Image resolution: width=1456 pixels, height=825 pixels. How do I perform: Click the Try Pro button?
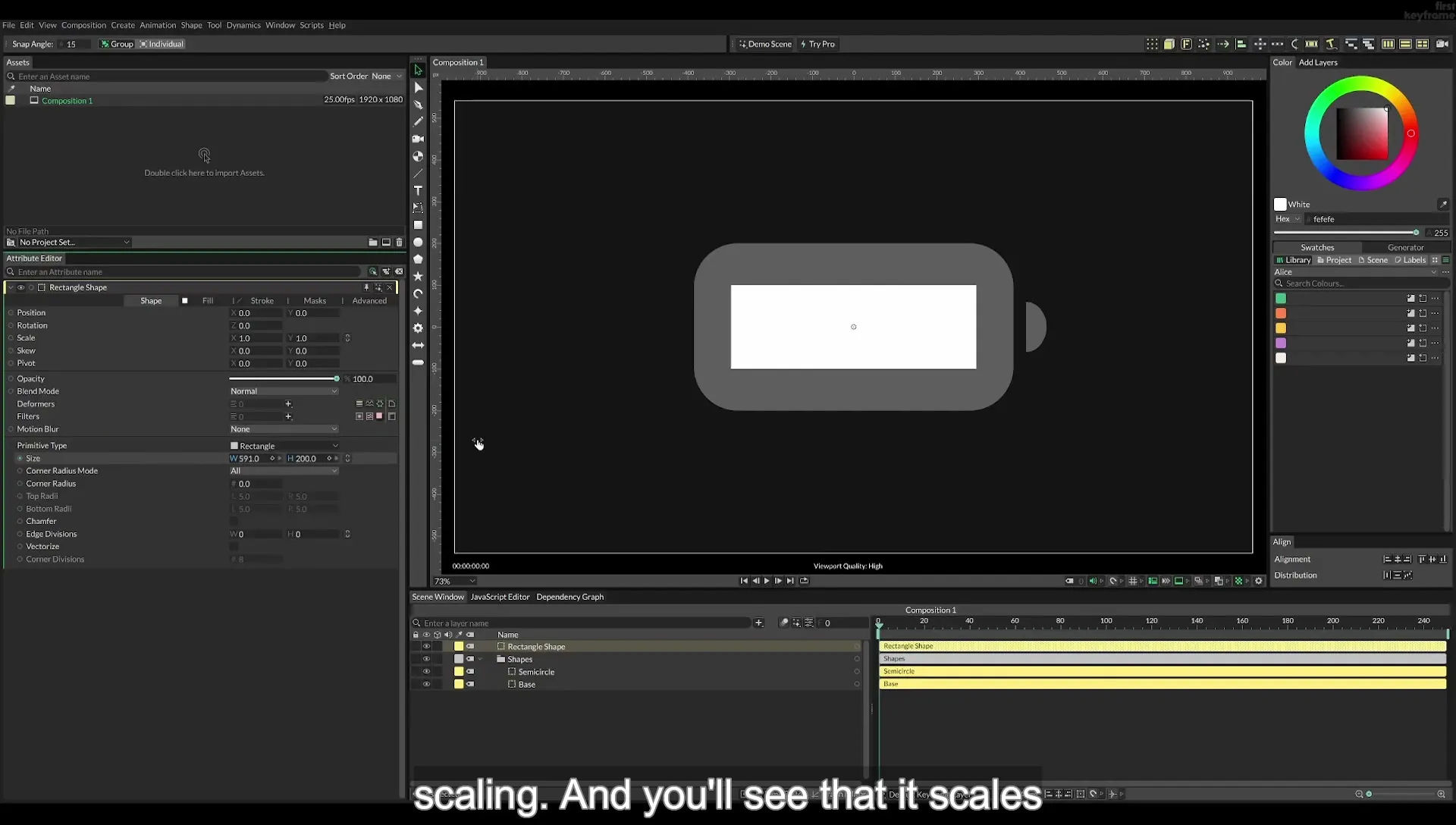817,44
